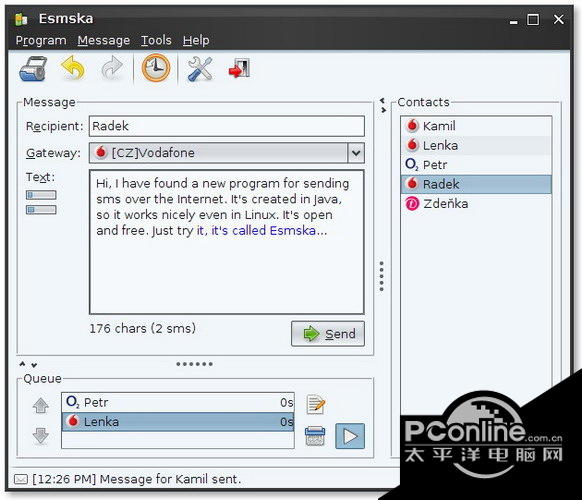Image resolution: width=582 pixels, height=500 pixels.
Task: Click the dropdown arrow of the Gateway combo box
Action: coord(356,153)
